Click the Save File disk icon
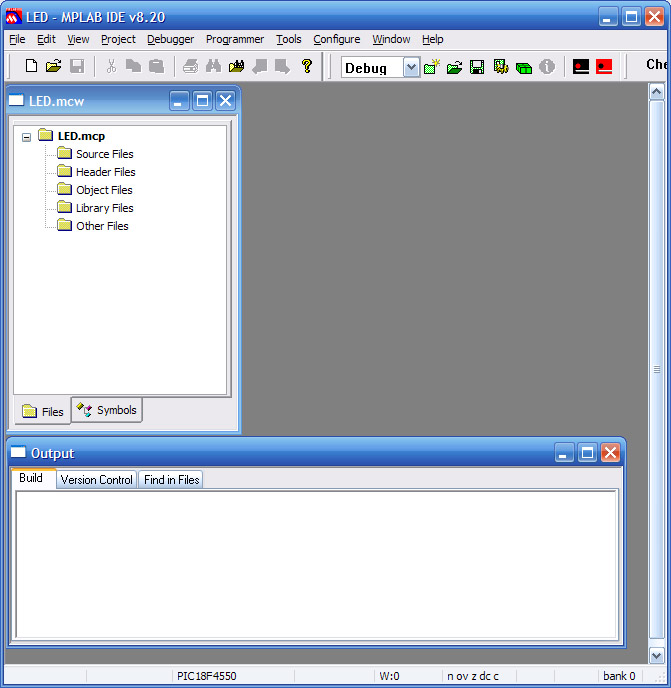This screenshot has width=671, height=688. point(77,66)
